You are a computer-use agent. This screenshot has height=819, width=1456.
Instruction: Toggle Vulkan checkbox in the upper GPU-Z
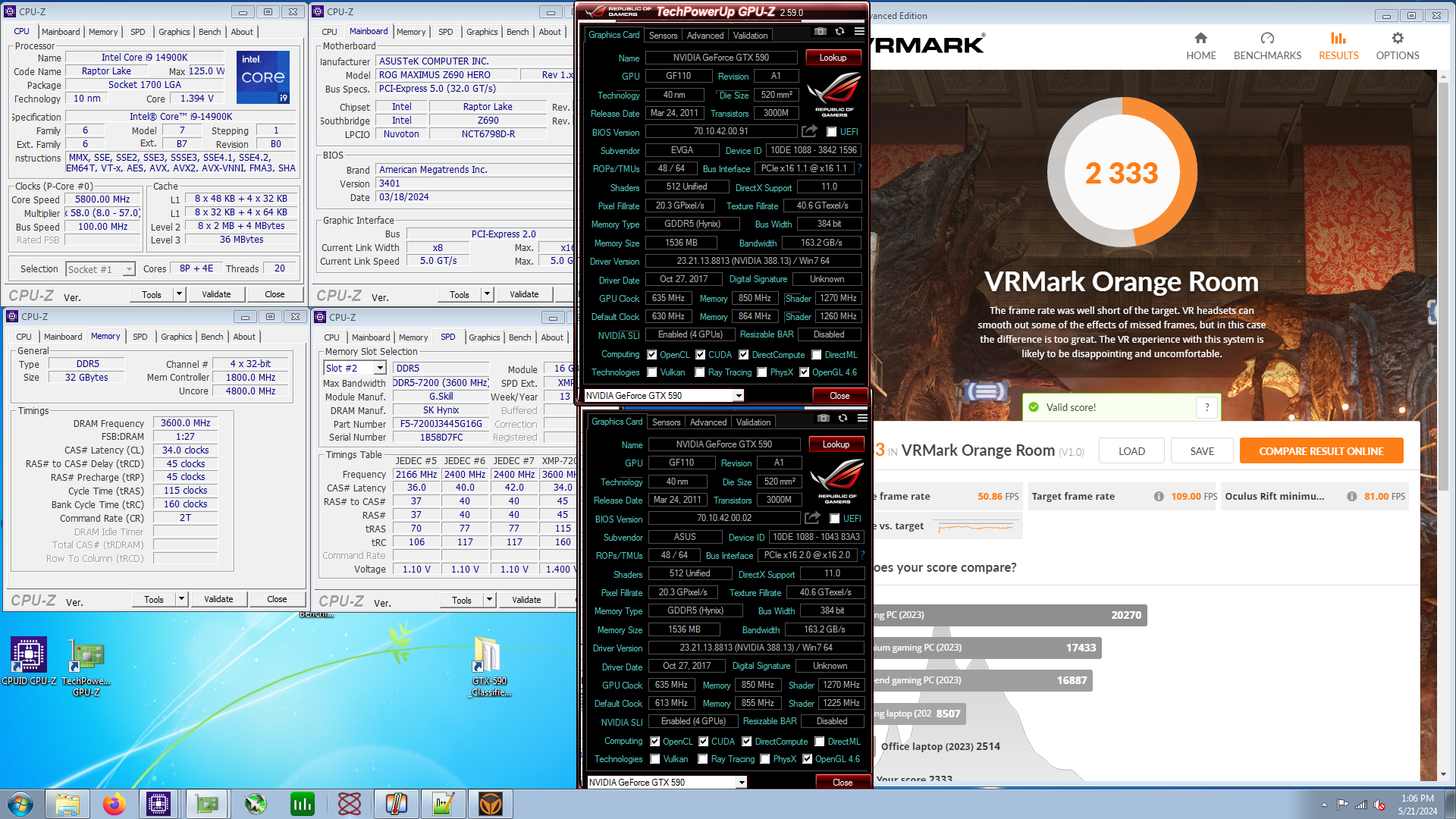[652, 372]
